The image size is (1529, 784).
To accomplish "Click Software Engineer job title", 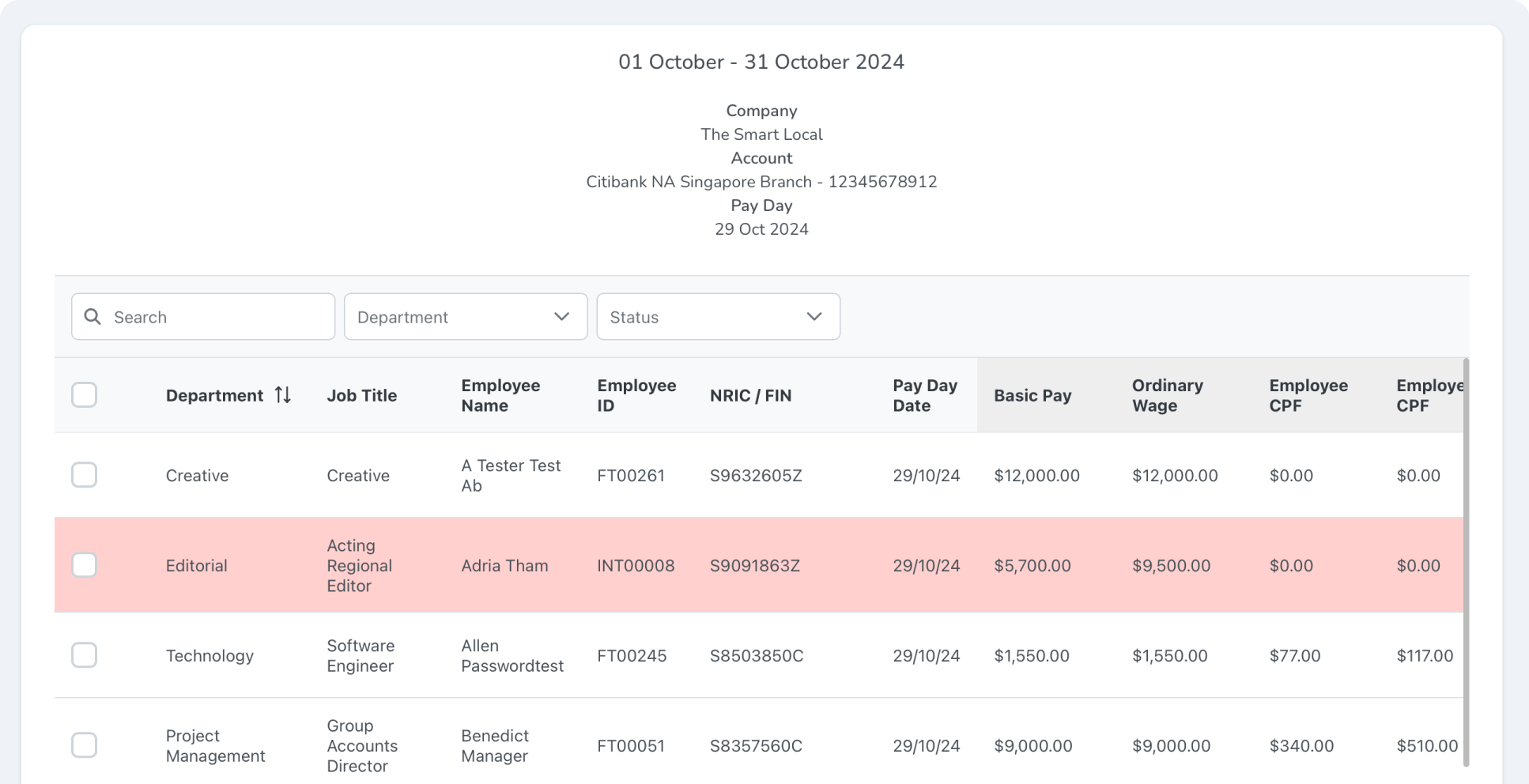I will coord(361,656).
